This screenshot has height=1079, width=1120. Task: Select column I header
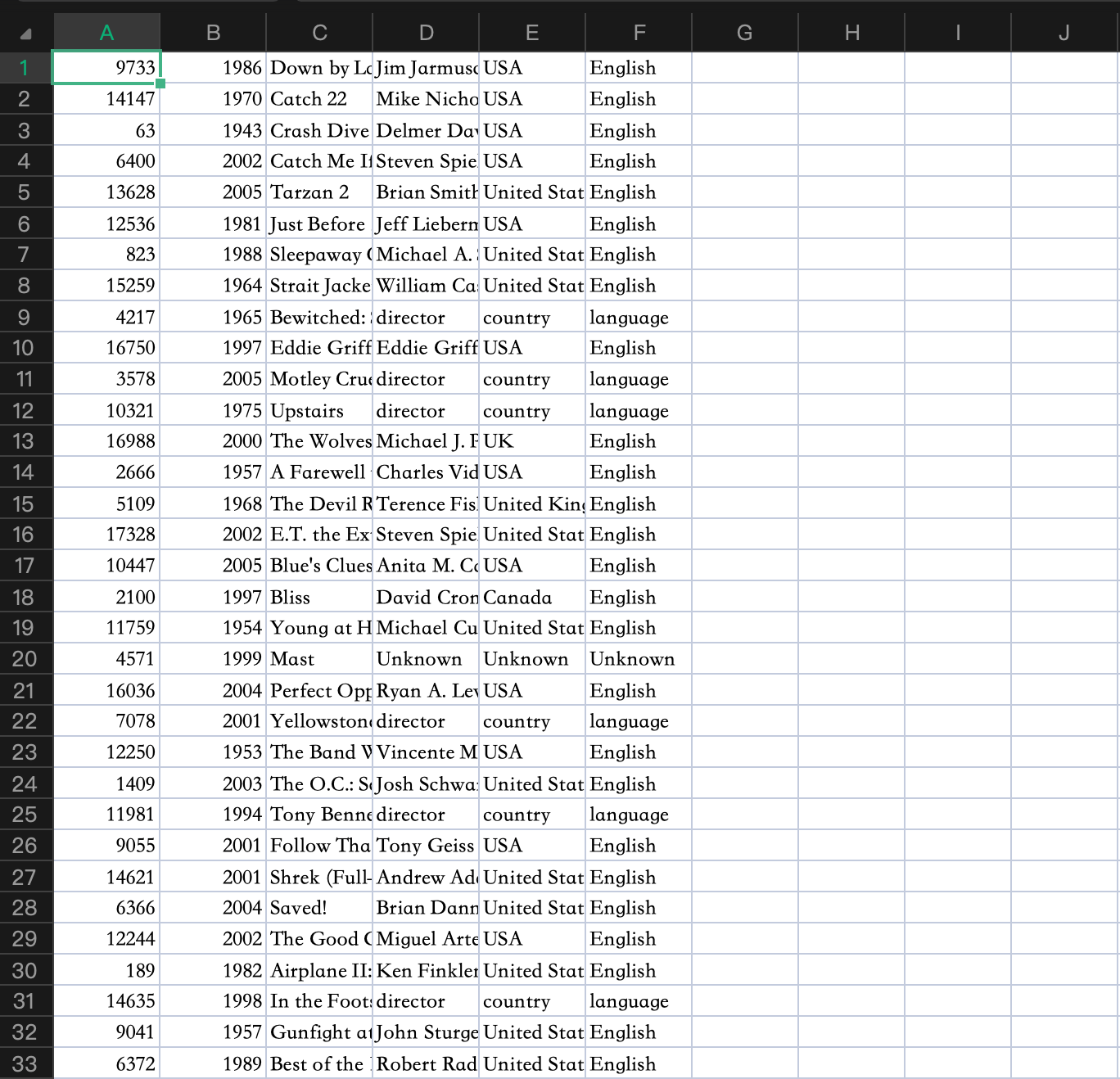click(958, 33)
